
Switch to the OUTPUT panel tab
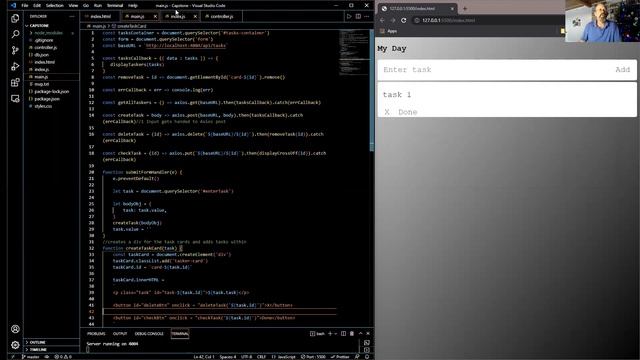[120, 333]
